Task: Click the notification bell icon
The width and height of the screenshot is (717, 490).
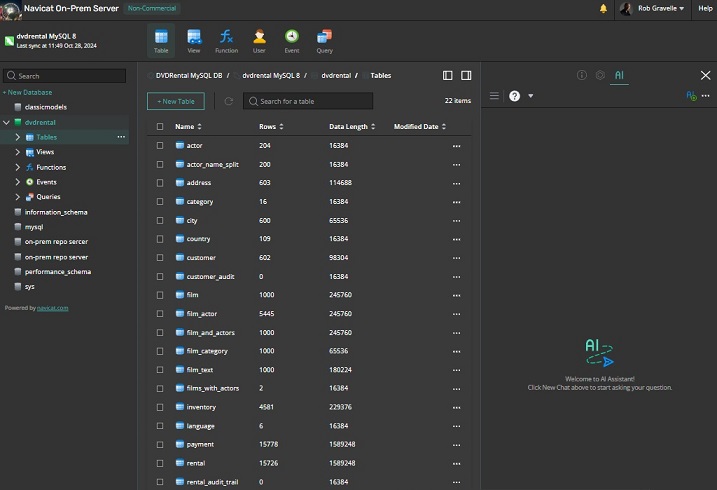Action: 603,8
